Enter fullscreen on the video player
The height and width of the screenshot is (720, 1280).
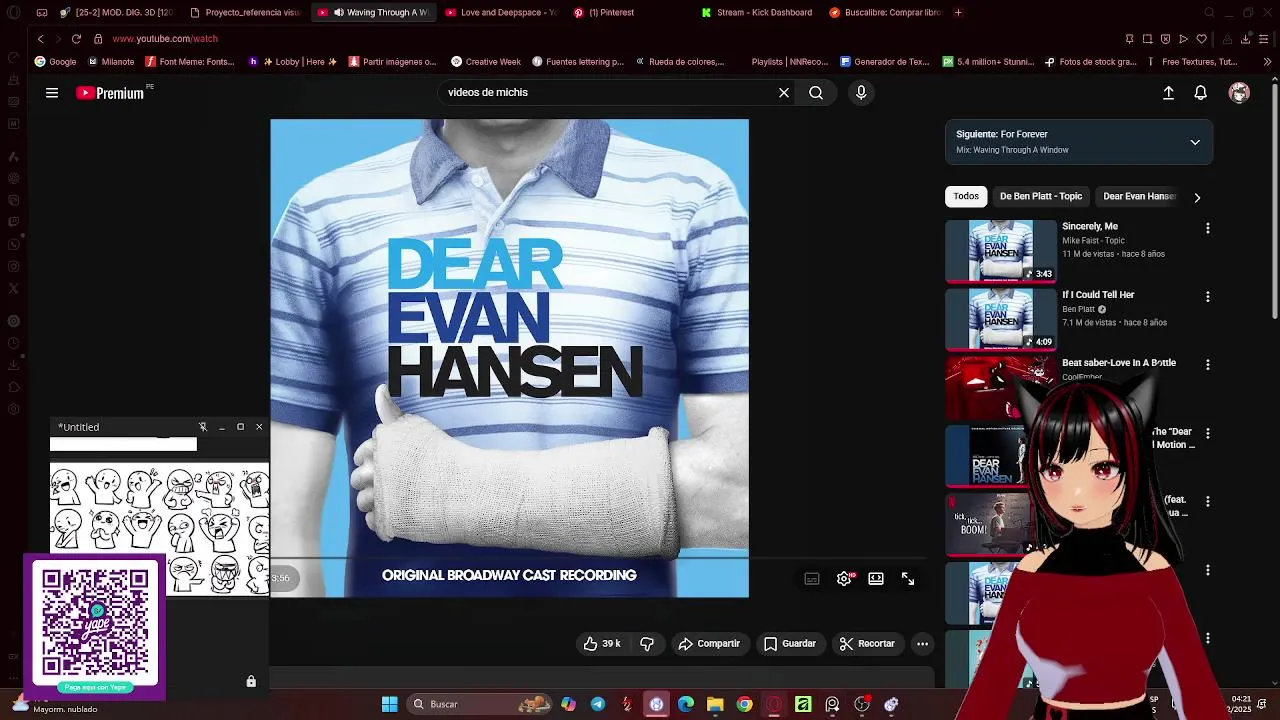tap(908, 578)
